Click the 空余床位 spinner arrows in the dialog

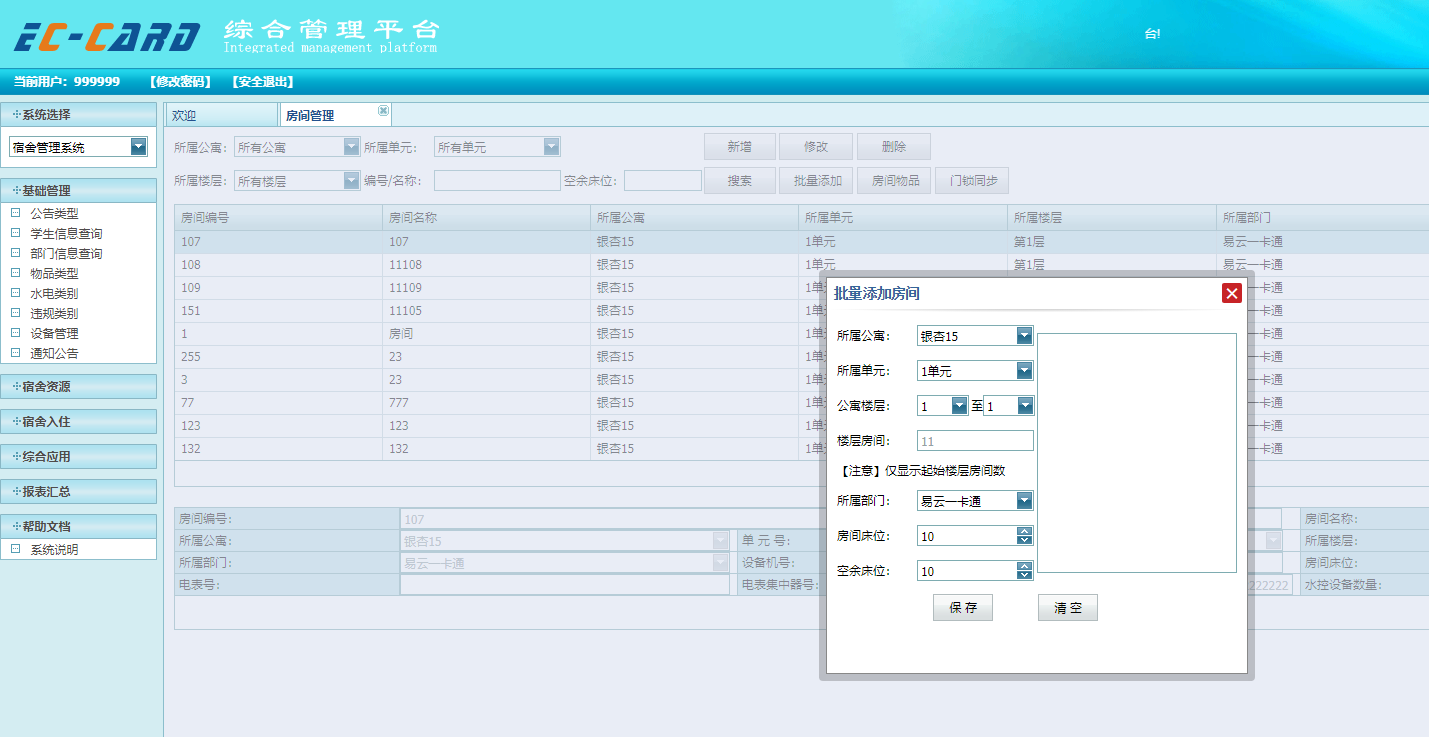[x=1024, y=571]
